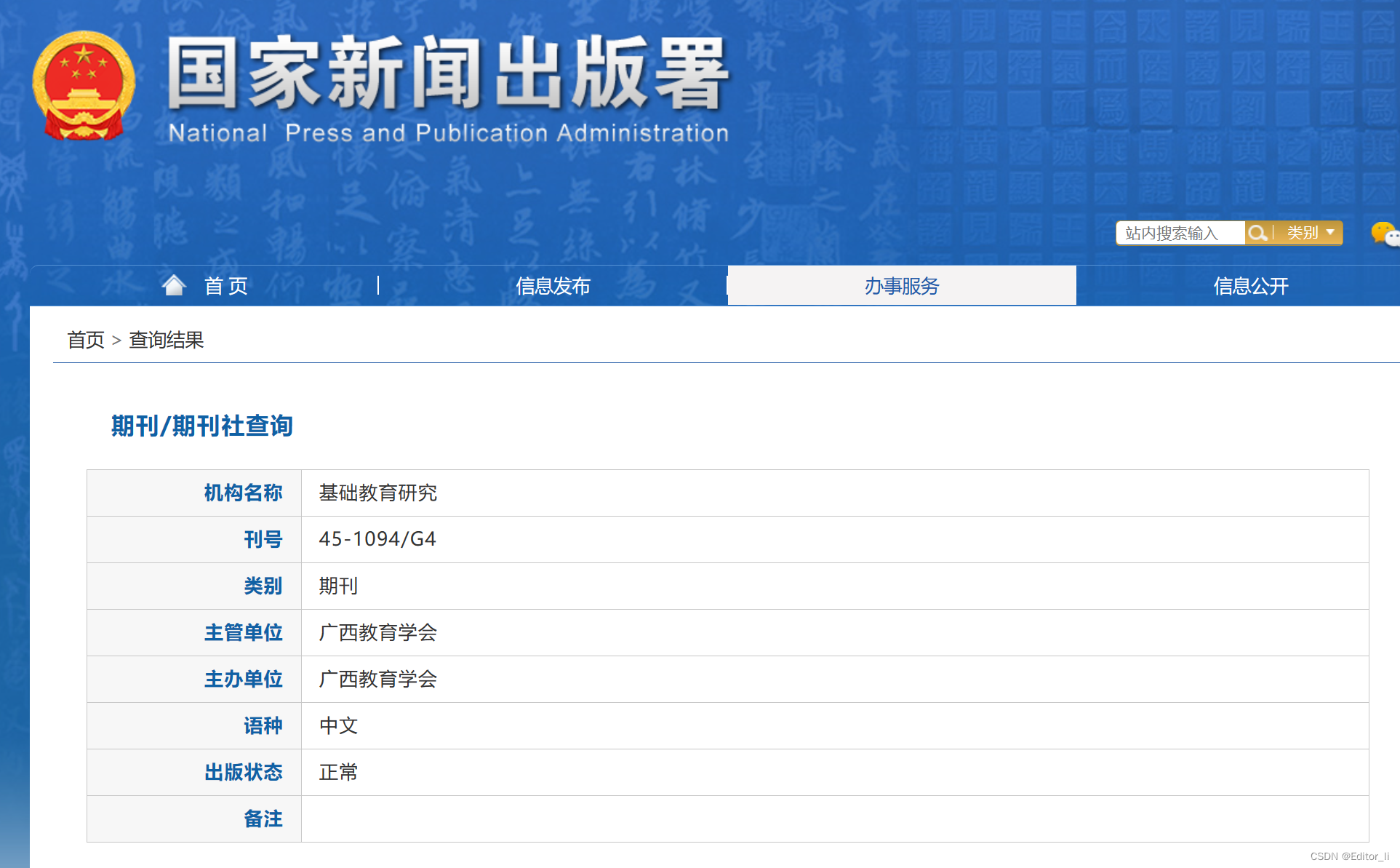Click the home house icon
1400x868 pixels.
pos(174,285)
